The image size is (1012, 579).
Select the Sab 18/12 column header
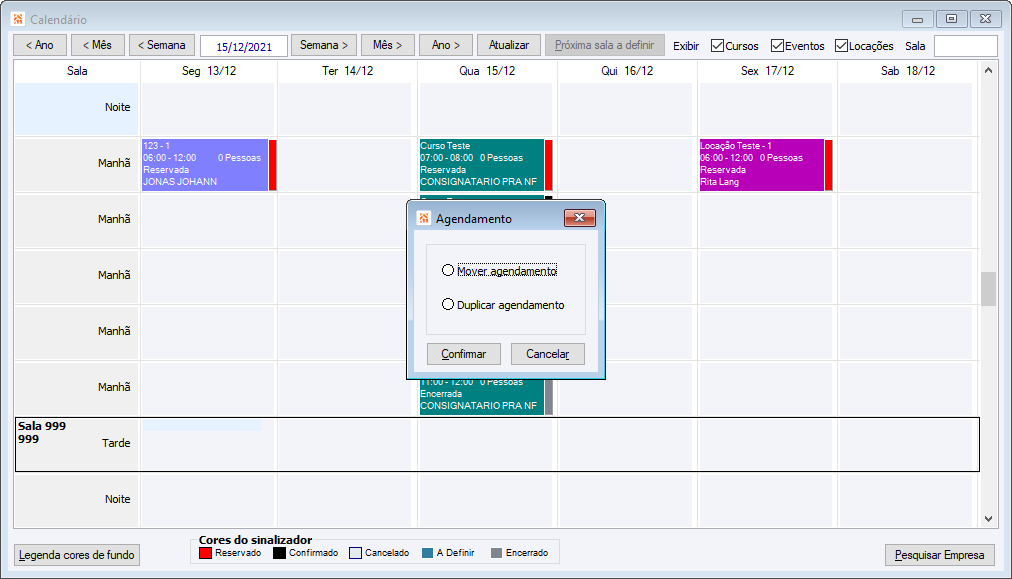[908, 71]
